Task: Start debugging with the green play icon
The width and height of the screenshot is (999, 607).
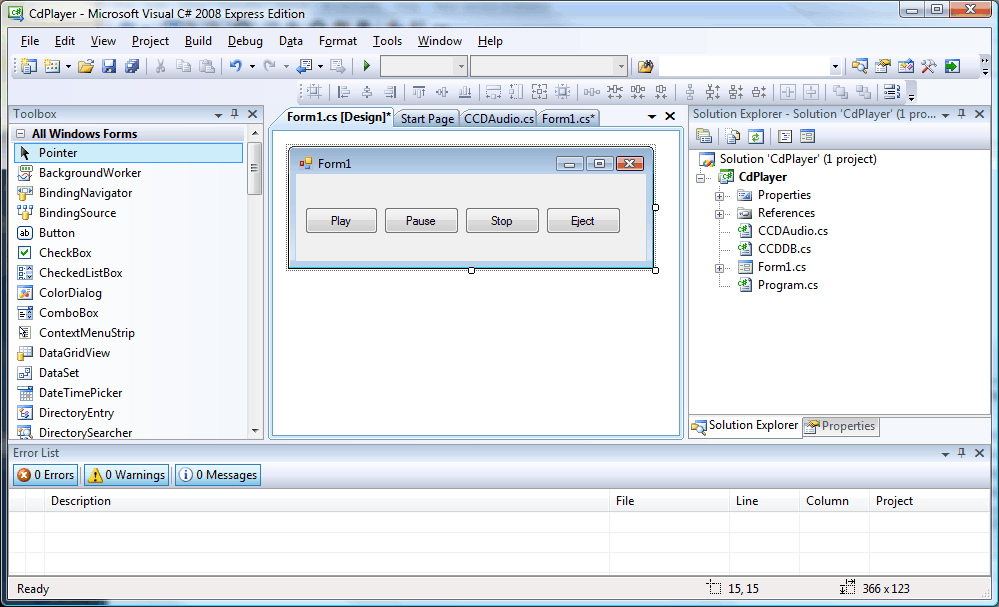Action: [366, 66]
